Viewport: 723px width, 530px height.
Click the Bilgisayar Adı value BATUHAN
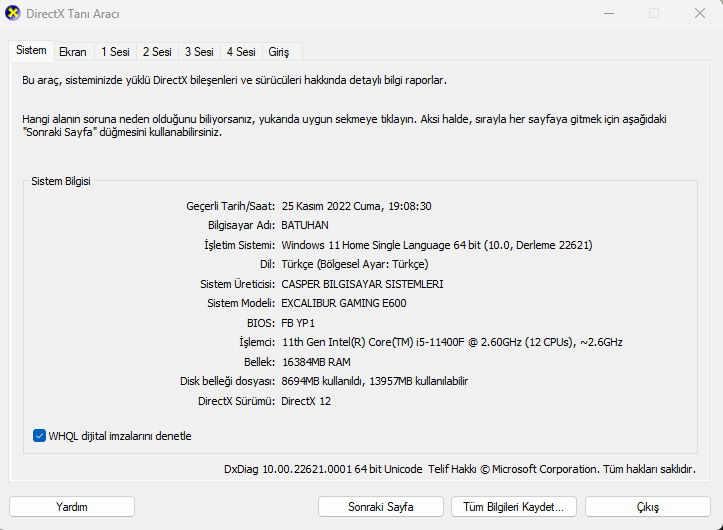coord(305,225)
